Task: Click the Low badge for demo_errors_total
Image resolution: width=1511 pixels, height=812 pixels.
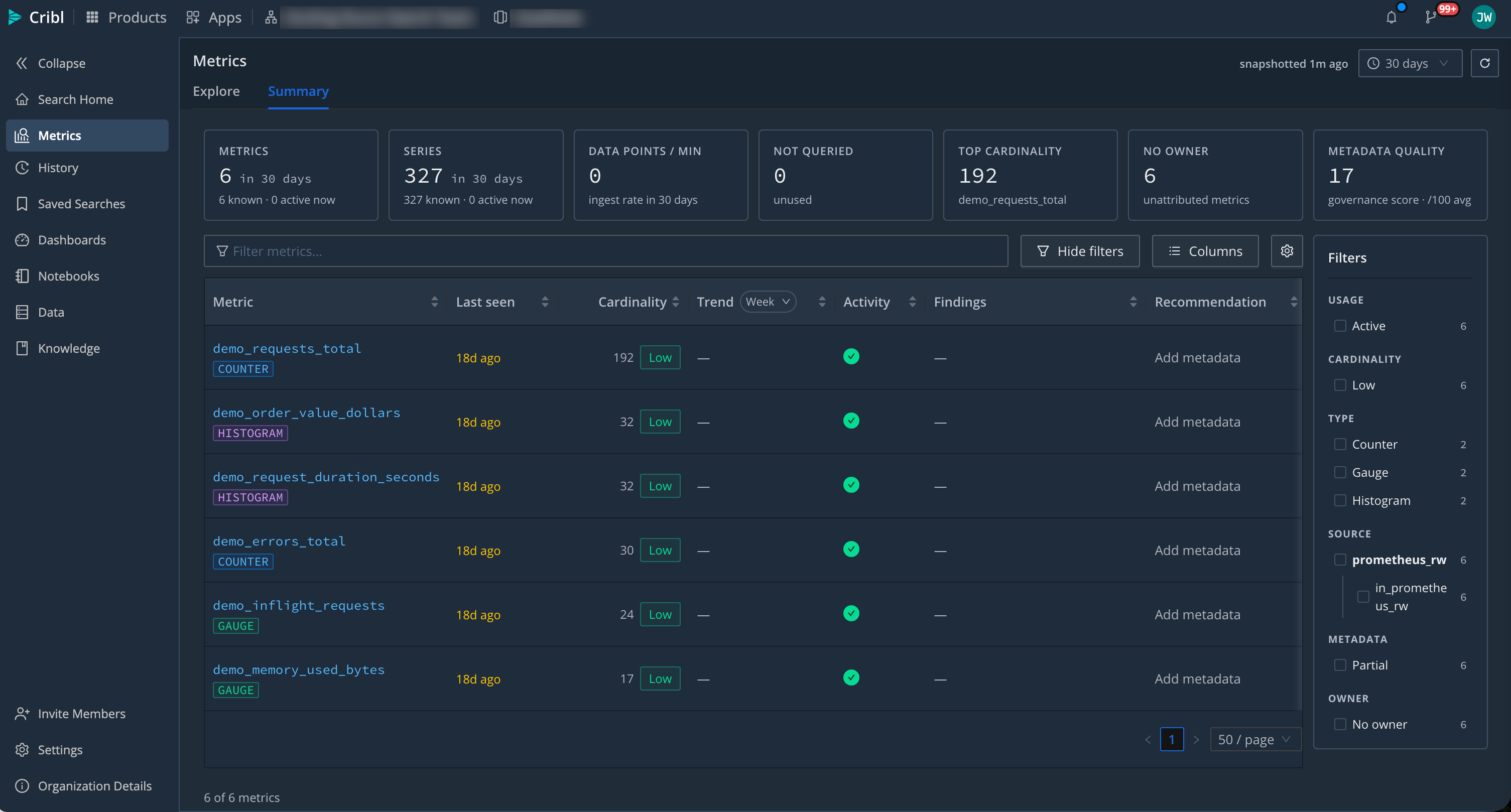Action: pos(660,550)
